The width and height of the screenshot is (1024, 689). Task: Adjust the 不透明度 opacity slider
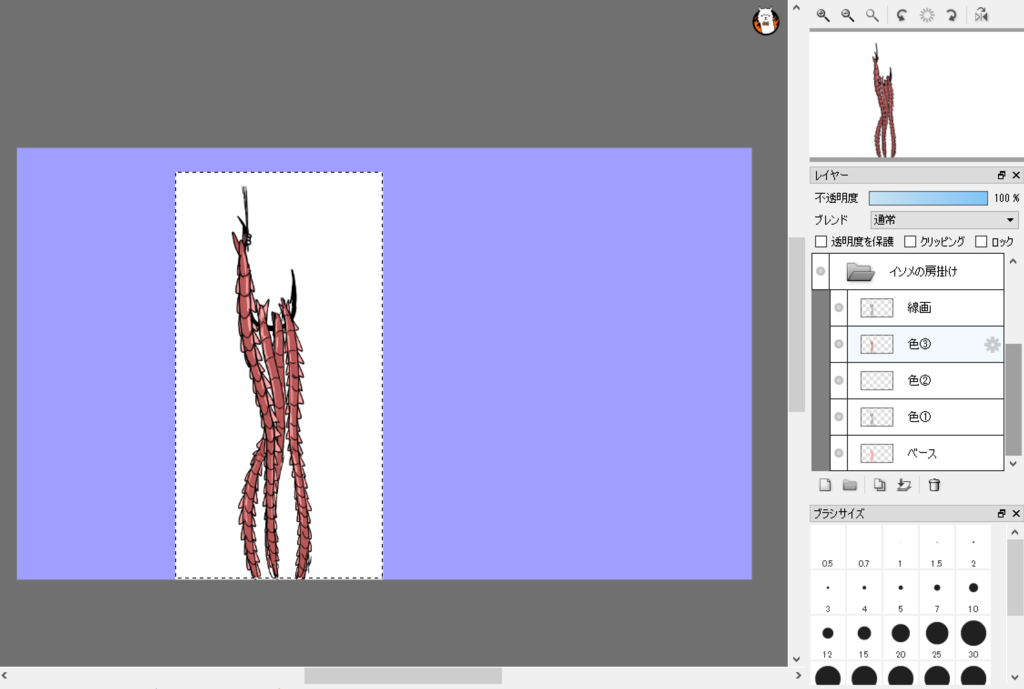[x=927, y=198]
